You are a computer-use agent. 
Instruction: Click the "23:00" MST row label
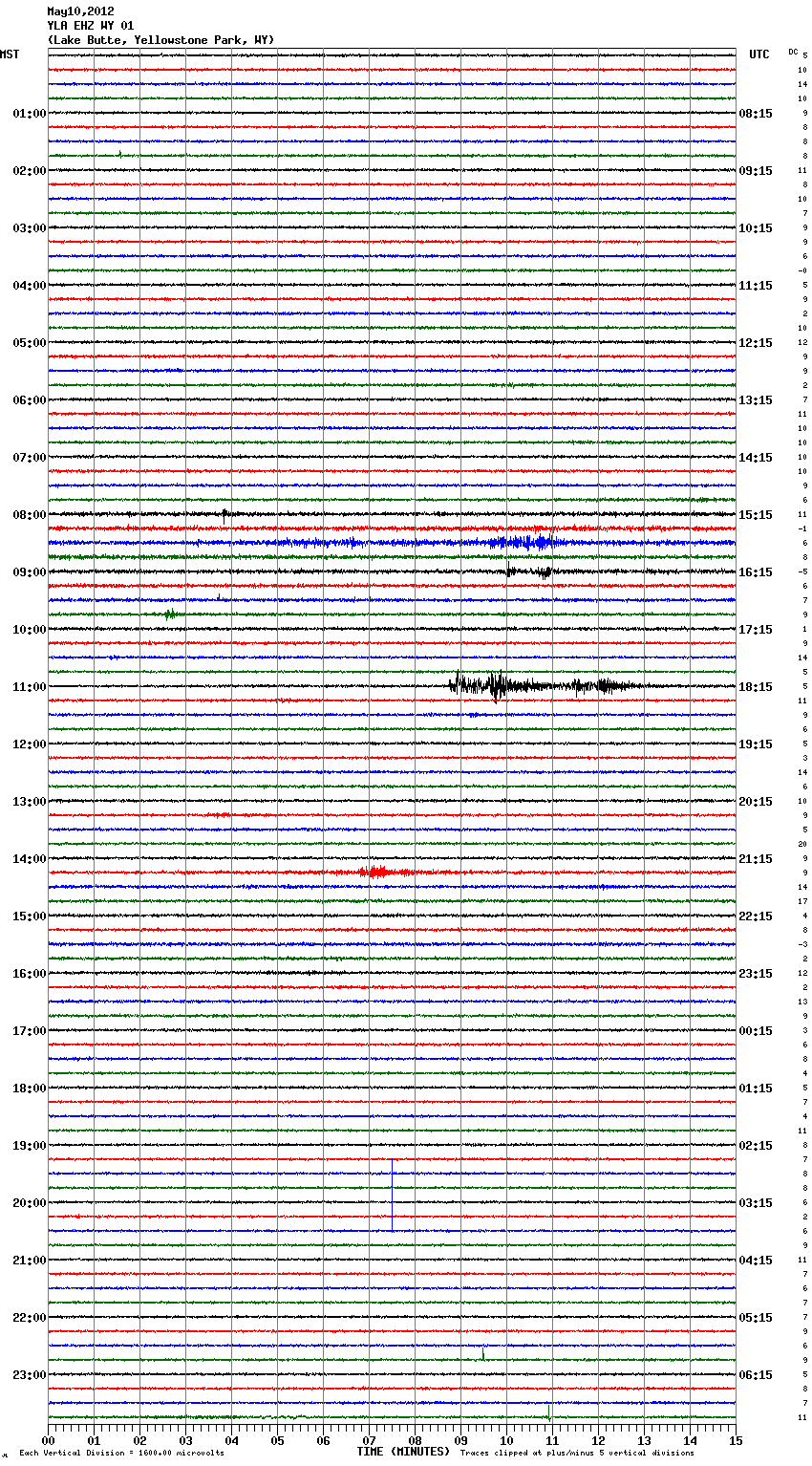click(x=30, y=1375)
